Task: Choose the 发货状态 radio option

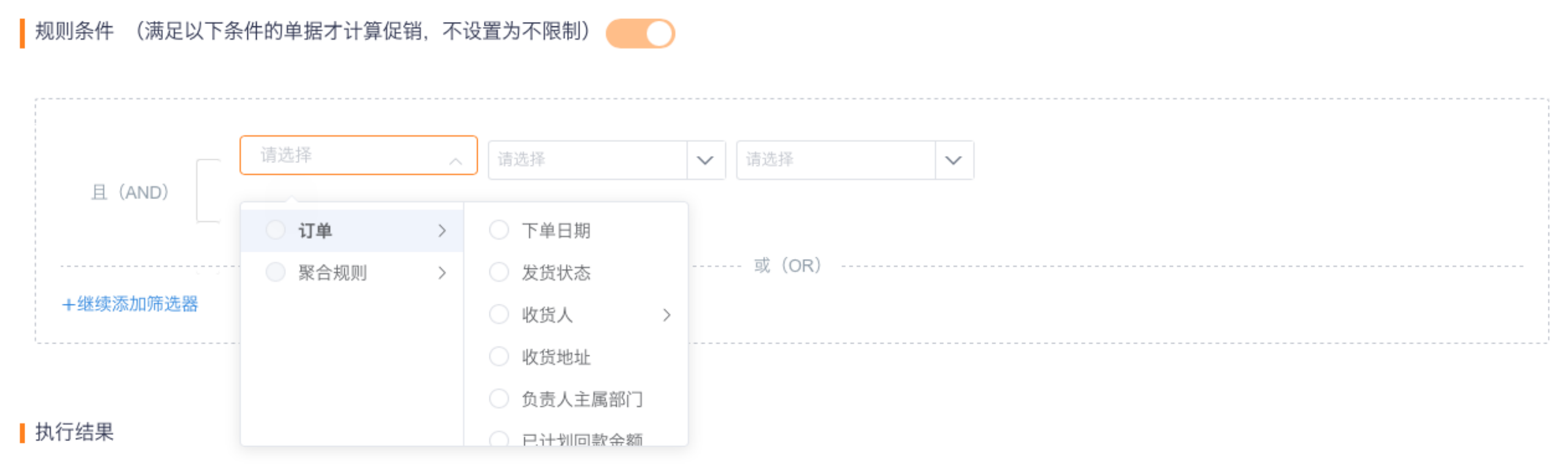Action: 499,272
